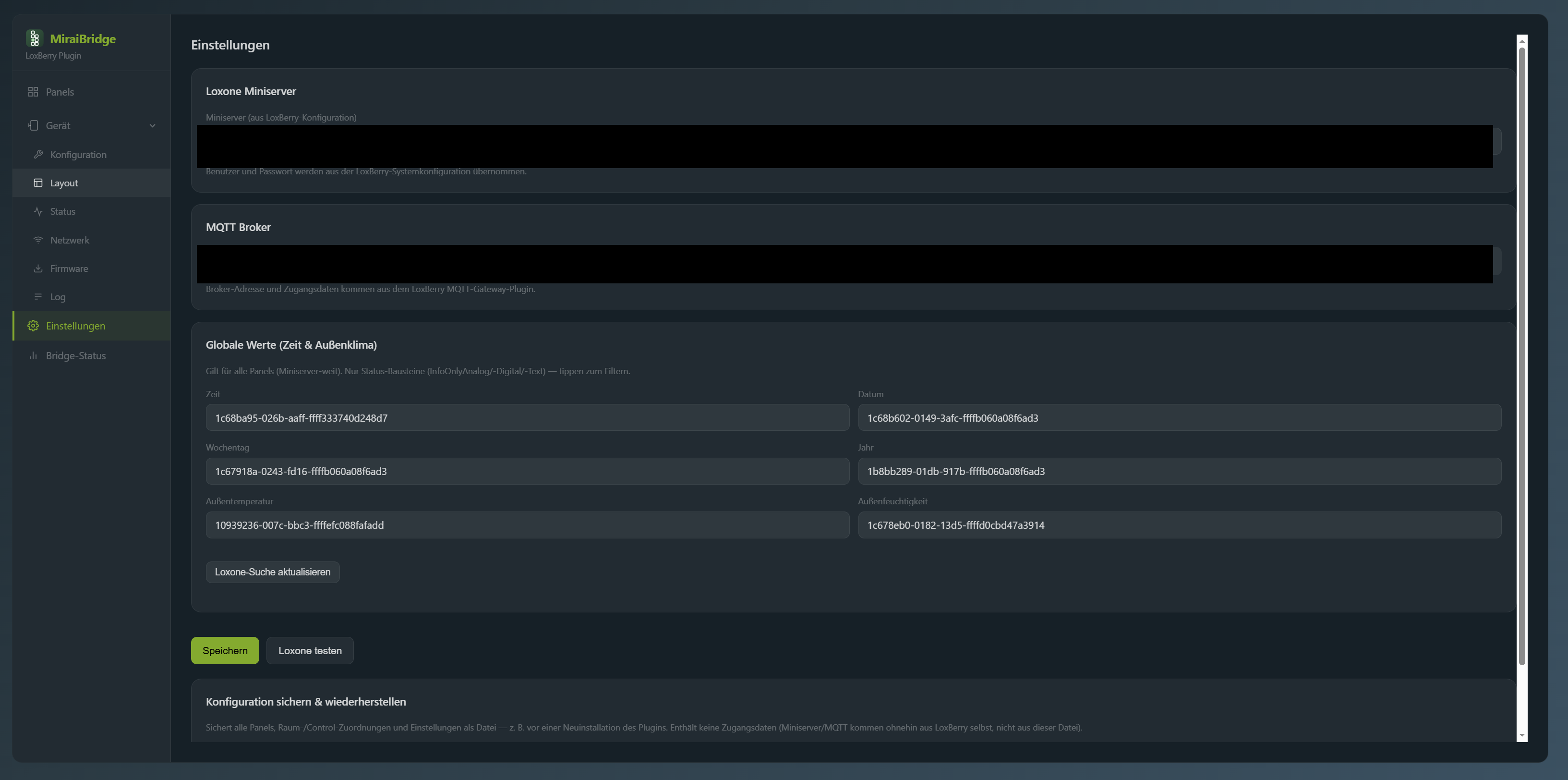Screen dimensions: 1568x780
Task: Click the Loxone Miniserver section title
Action: click(x=251, y=91)
